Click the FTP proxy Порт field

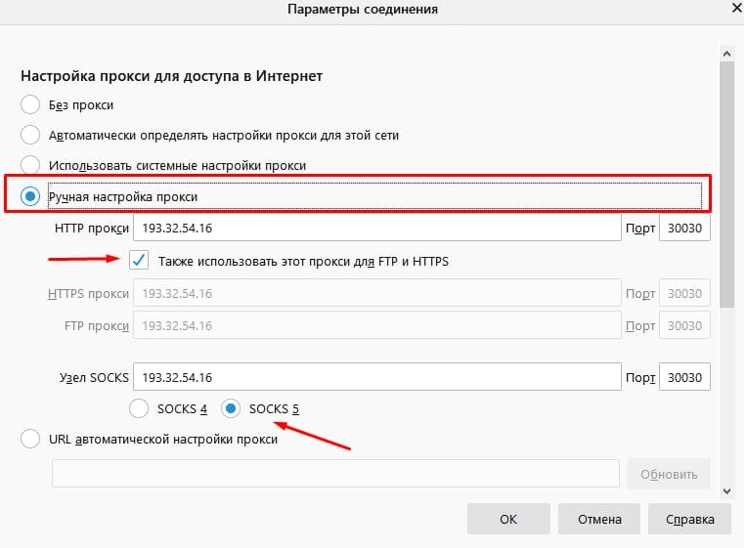pyautogui.click(x=685, y=325)
